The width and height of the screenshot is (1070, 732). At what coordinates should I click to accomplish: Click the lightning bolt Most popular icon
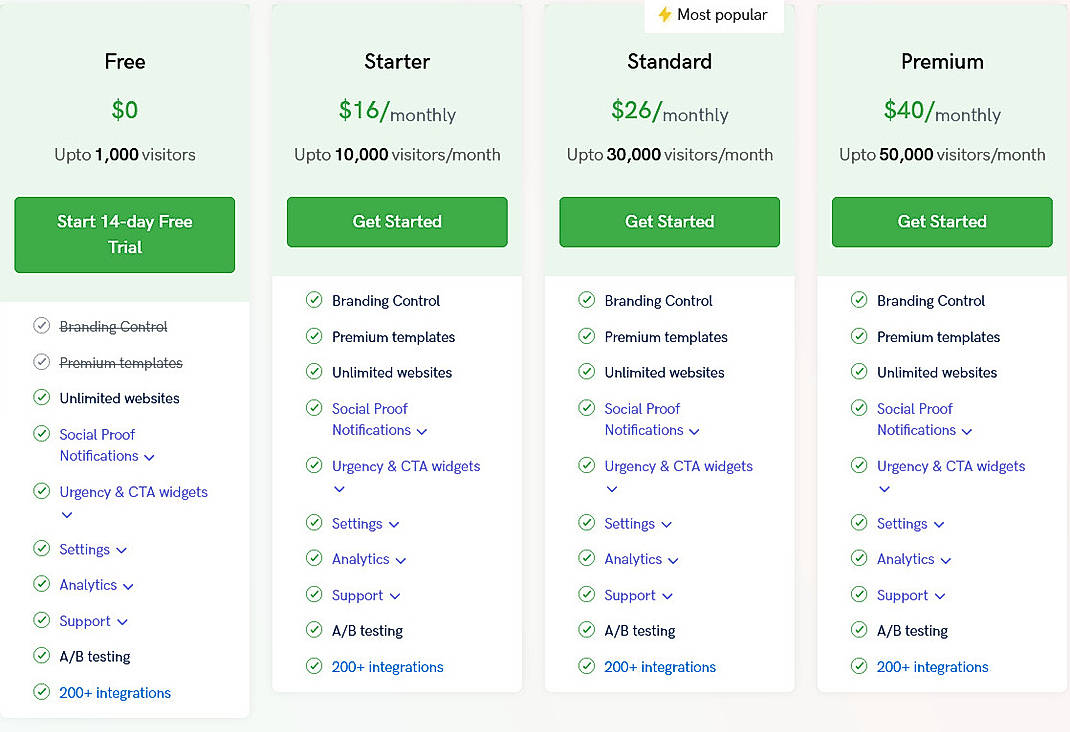tap(664, 15)
